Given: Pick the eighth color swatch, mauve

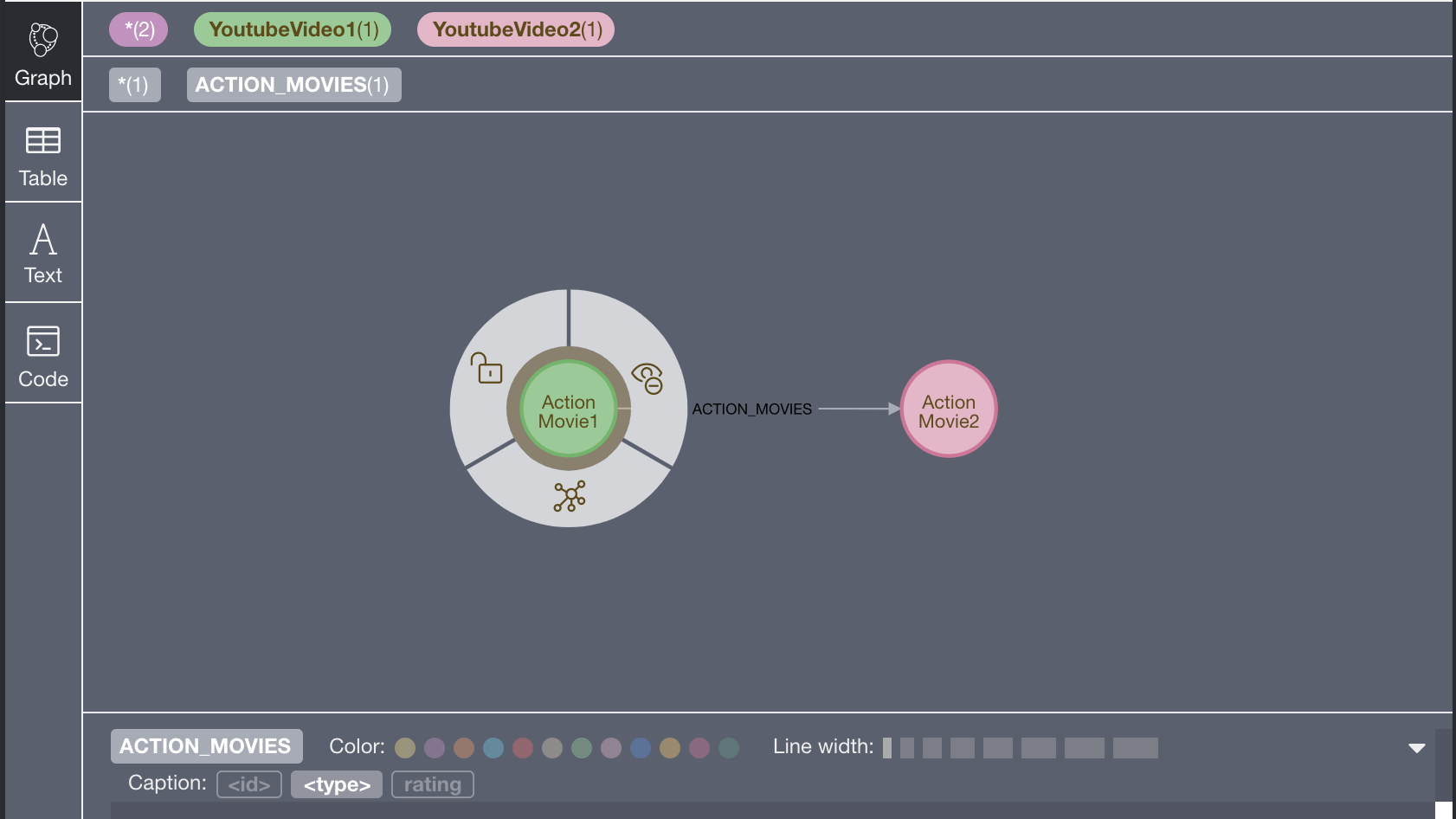Looking at the screenshot, I should (611, 748).
